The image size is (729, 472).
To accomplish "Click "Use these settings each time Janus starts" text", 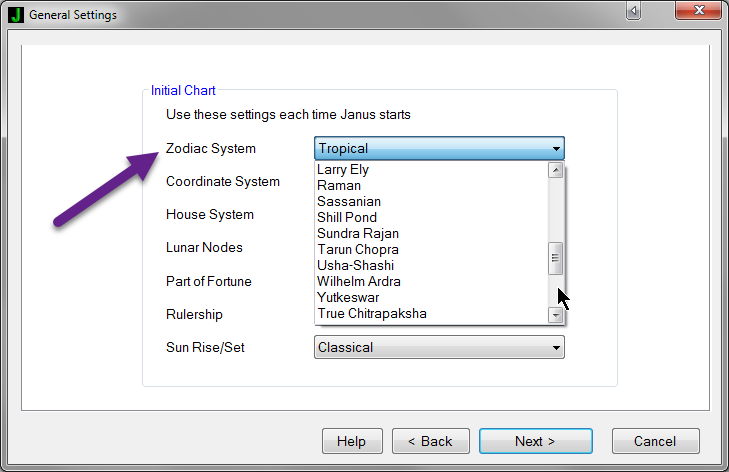I will coord(288,114).
